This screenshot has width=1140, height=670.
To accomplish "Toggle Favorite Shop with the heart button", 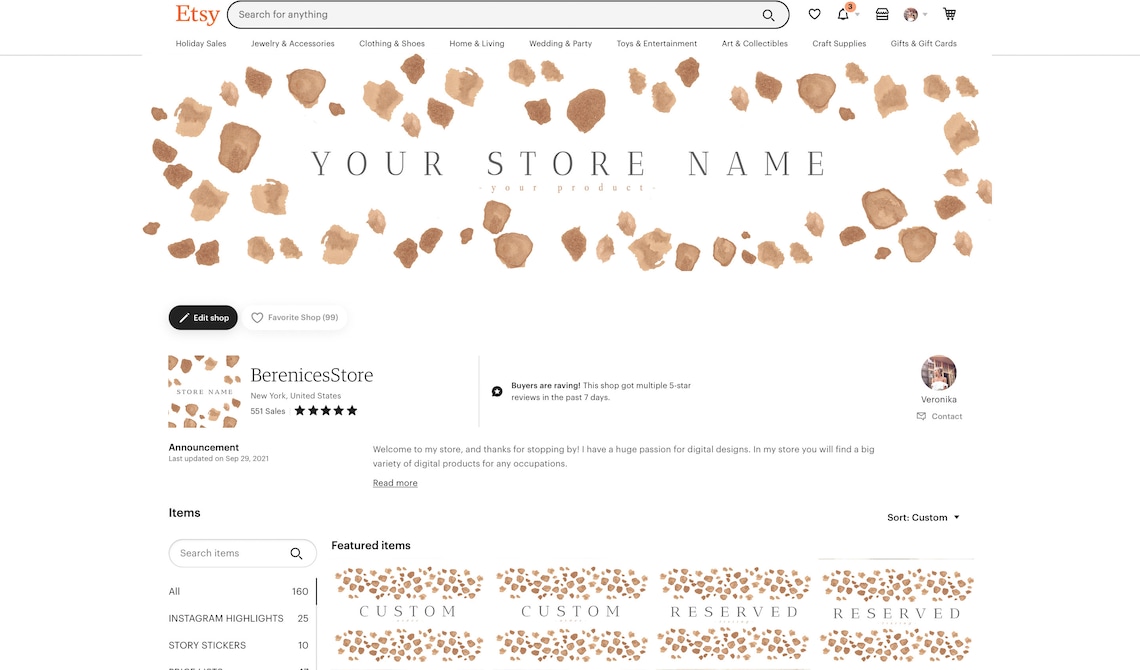I will (295, 317).
